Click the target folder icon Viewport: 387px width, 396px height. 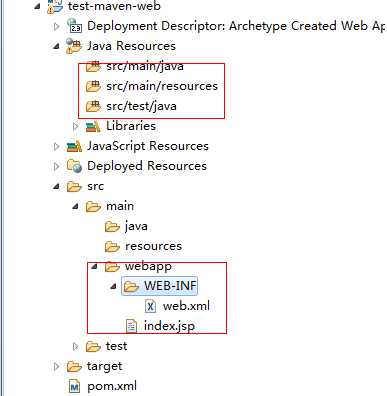(74, 366)
